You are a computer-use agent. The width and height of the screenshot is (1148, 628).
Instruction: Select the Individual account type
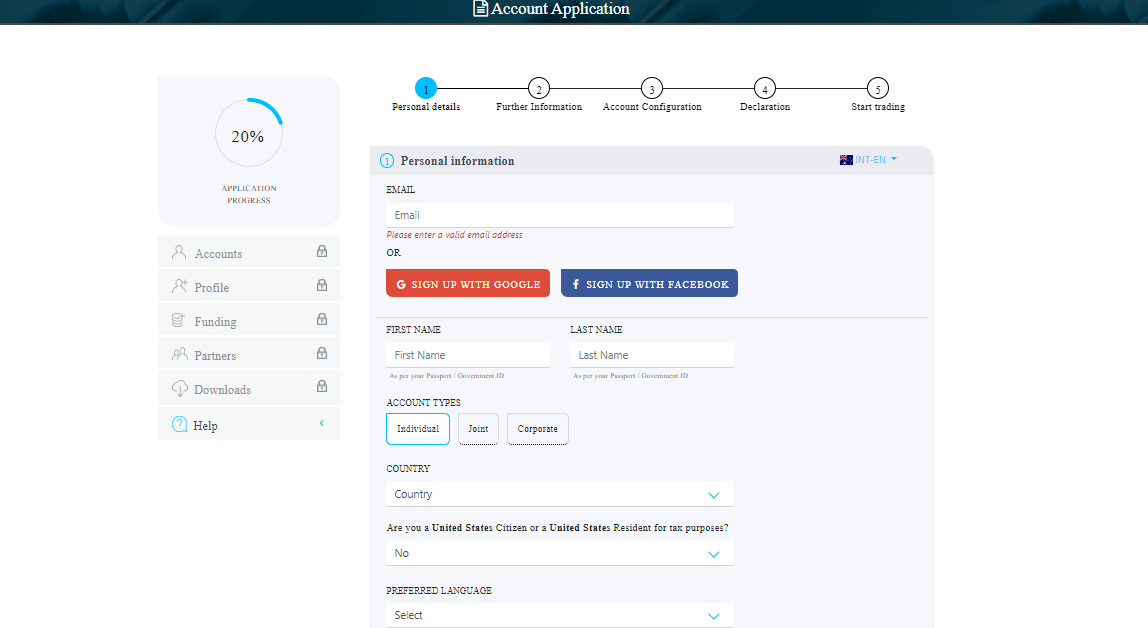(x=418, y=429)
